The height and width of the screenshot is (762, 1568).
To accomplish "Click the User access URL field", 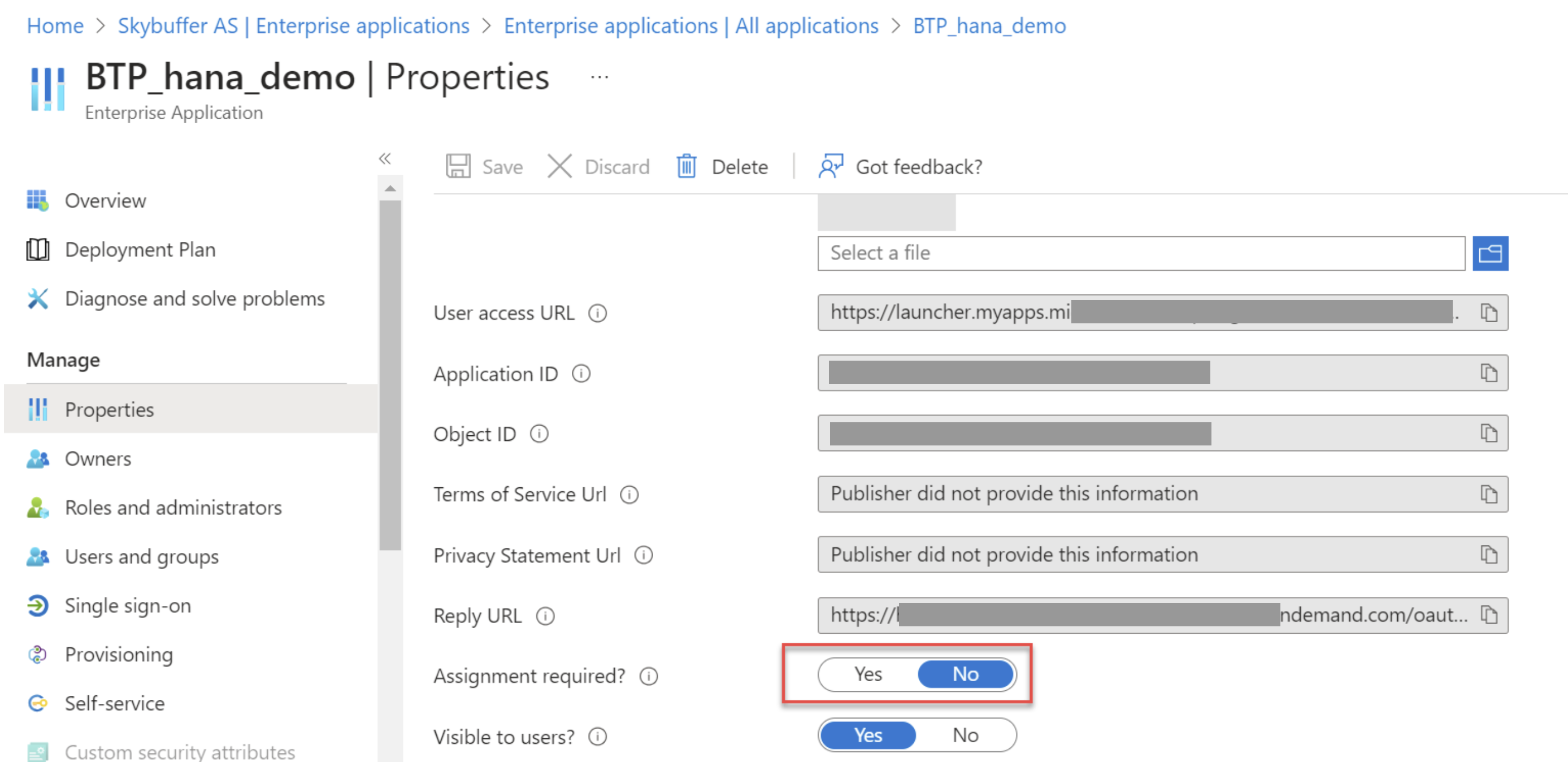I will 1162,313.
